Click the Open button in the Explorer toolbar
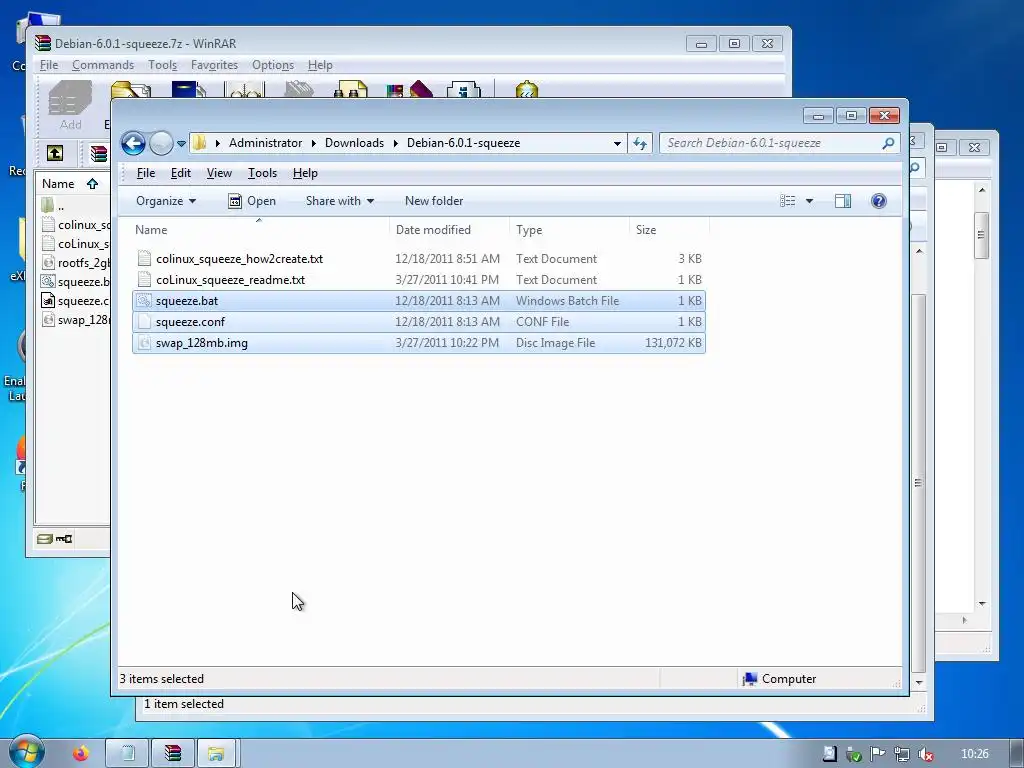 click(252, 200)
